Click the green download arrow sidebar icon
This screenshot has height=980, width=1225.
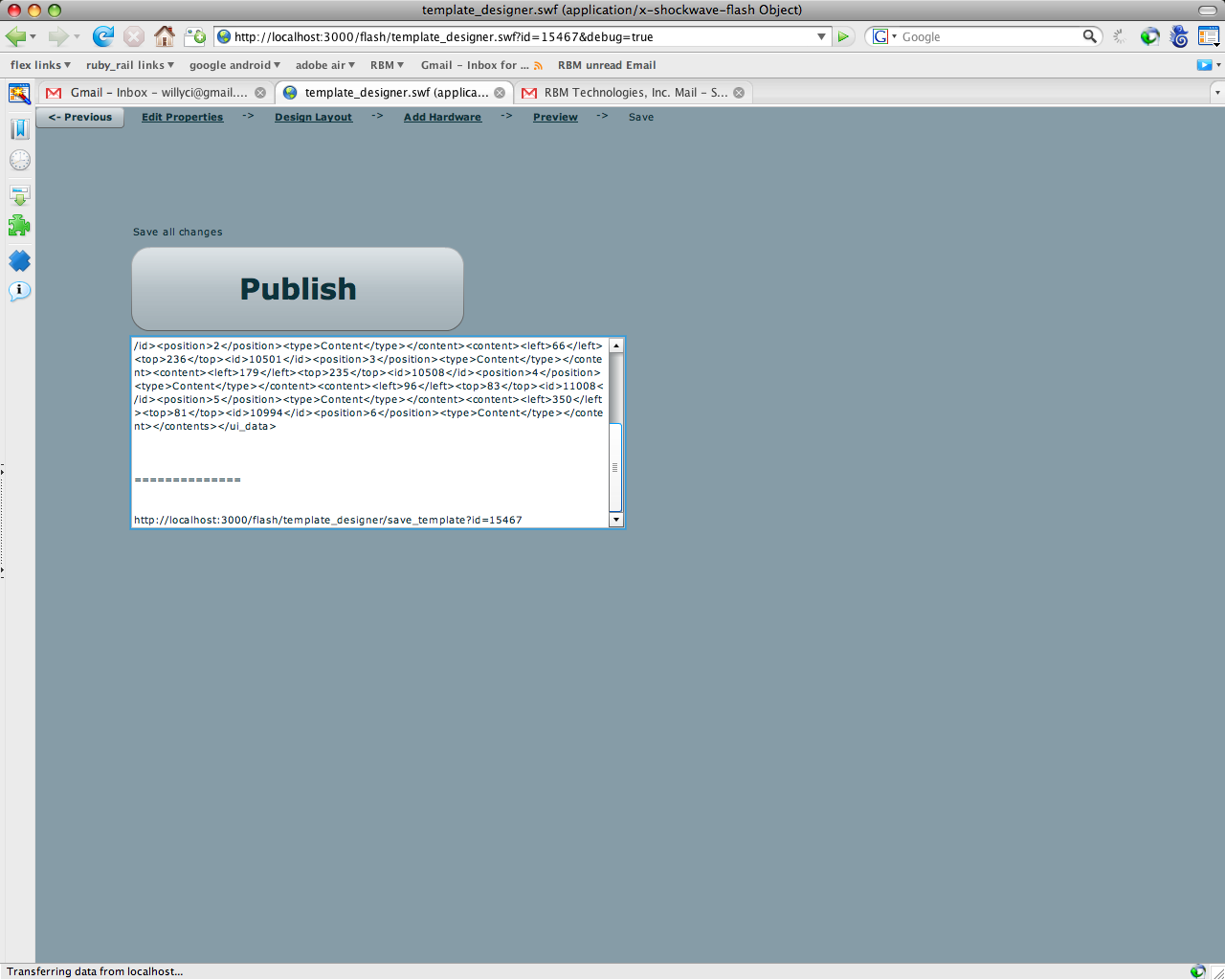pos(19,194)
